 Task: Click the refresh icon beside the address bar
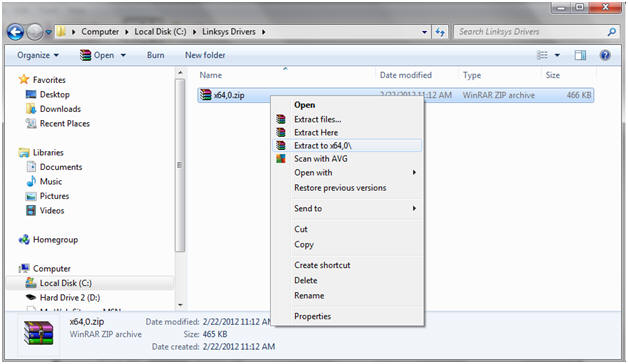tap(440, 32)
